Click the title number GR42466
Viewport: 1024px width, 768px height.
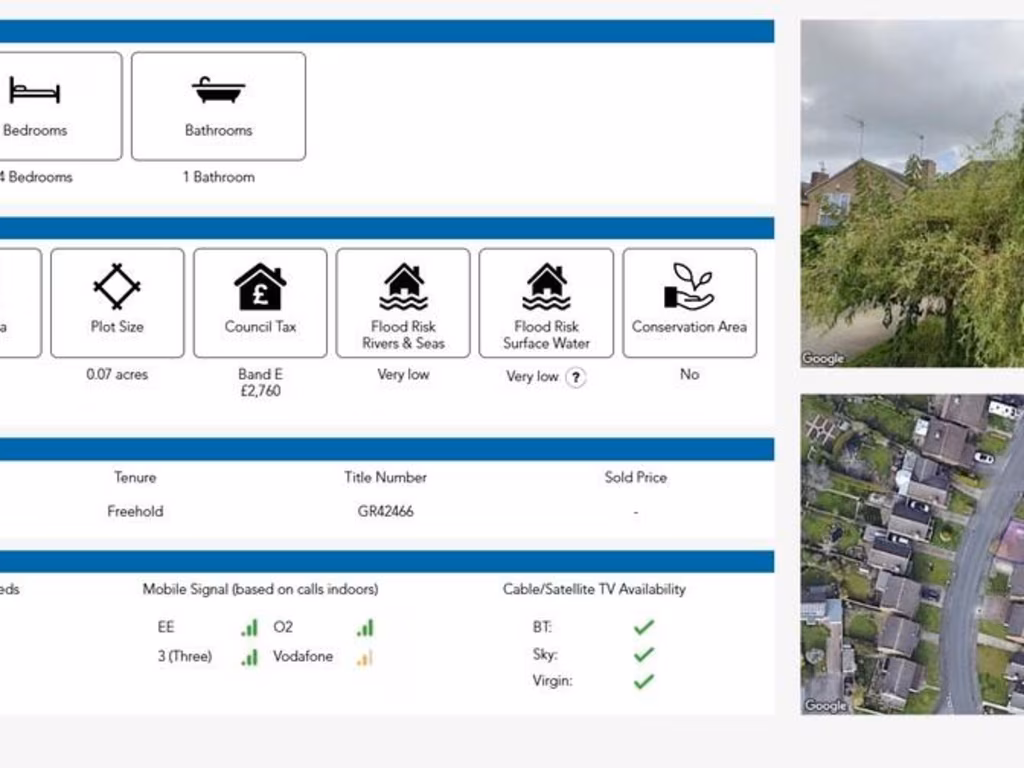(x=385, y=511)
